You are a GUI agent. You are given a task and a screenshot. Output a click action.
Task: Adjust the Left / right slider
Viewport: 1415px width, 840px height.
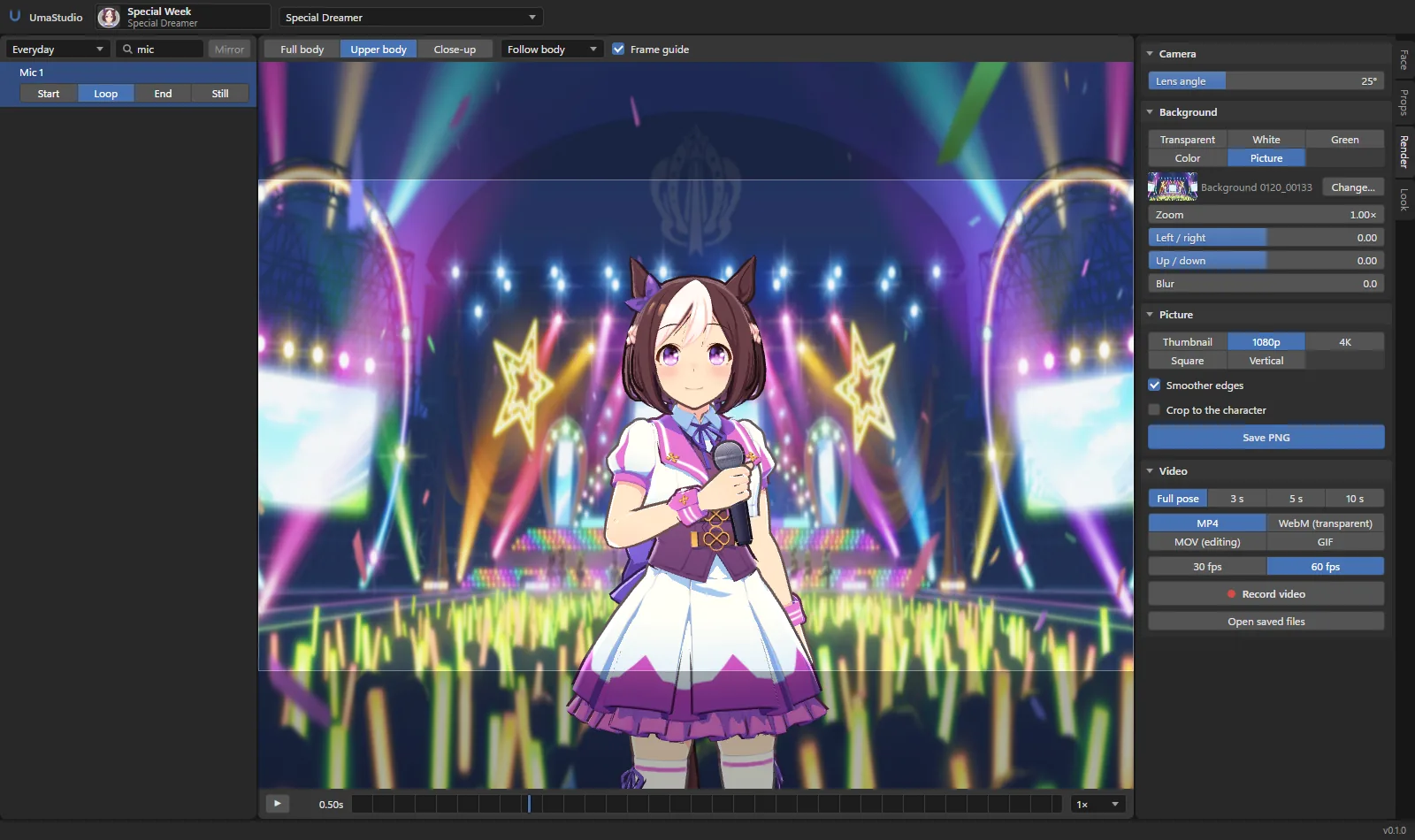(1266, 238)
